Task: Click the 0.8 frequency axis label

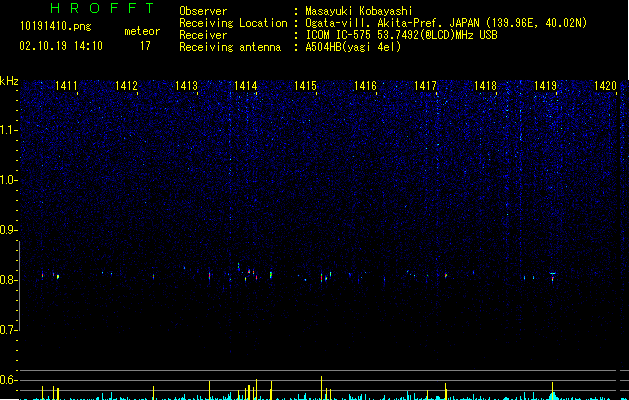Action: 8,280
